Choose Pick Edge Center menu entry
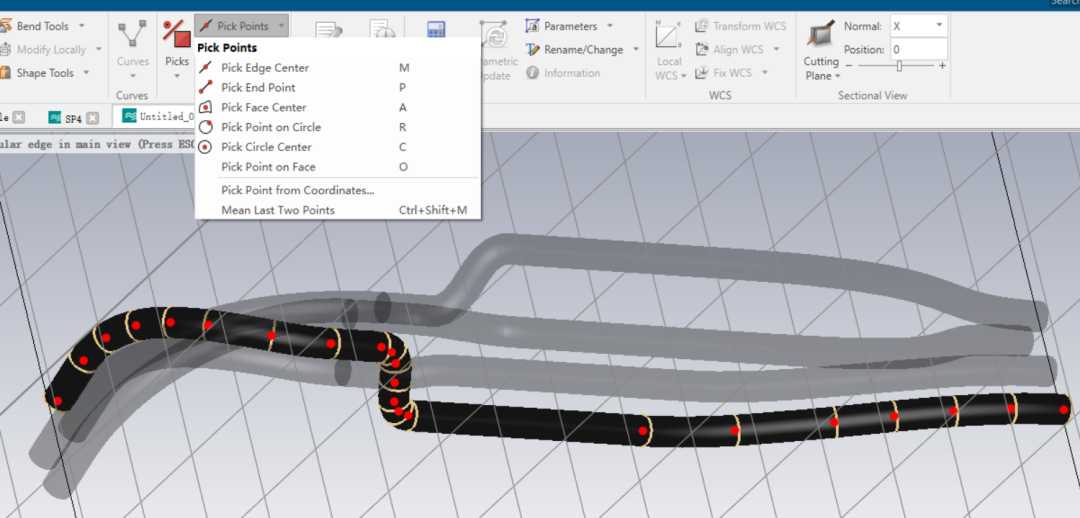 338,68
